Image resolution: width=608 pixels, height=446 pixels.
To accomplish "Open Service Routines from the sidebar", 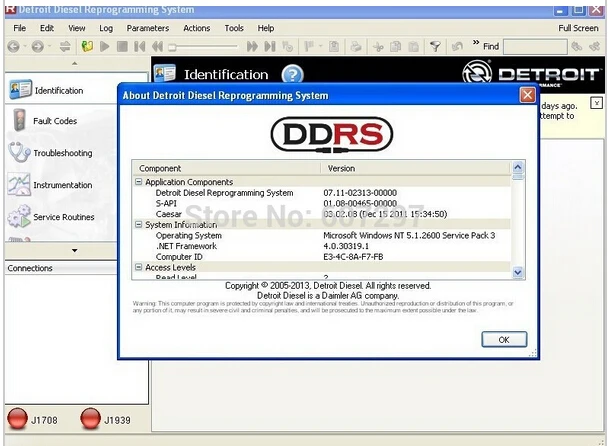I will click(x=63, y=217).
